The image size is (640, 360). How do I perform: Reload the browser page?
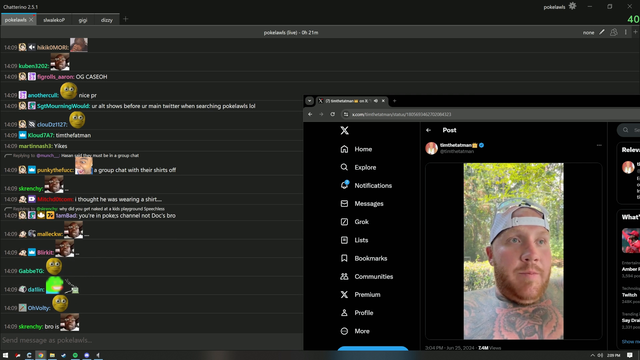(333, 114)
